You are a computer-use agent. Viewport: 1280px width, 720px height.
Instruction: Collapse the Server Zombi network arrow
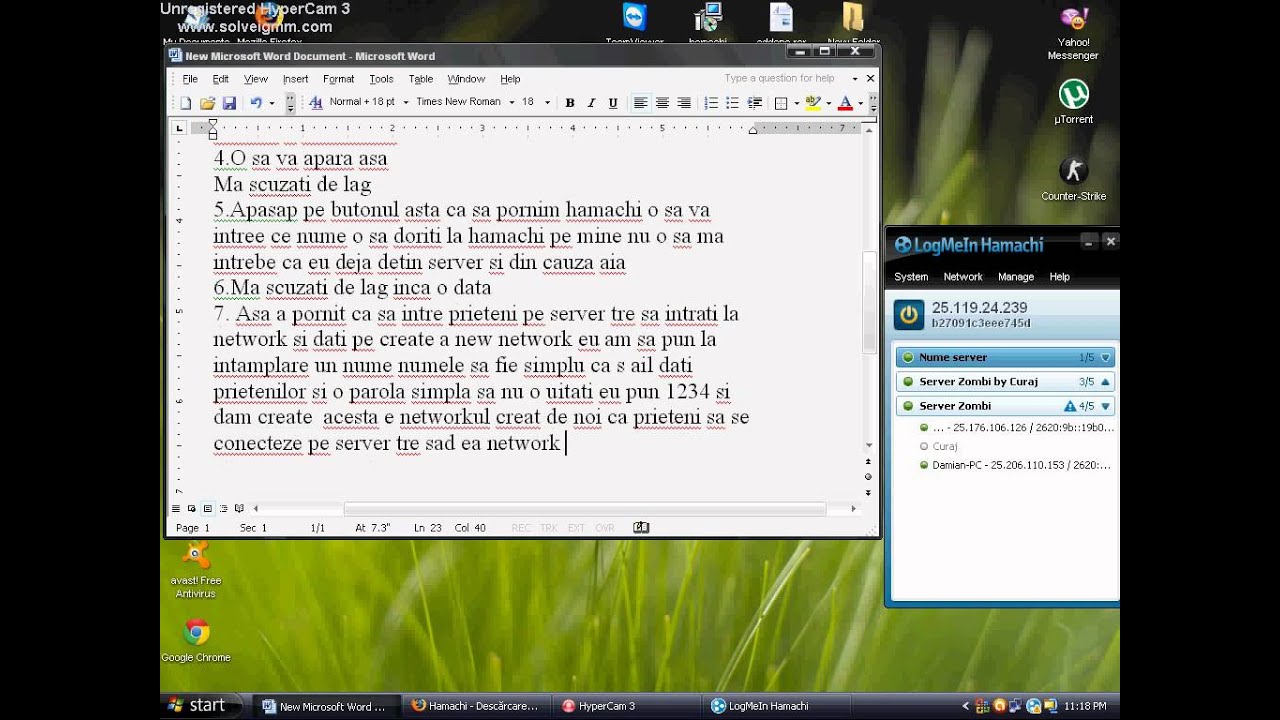(x=1105, y=406)
